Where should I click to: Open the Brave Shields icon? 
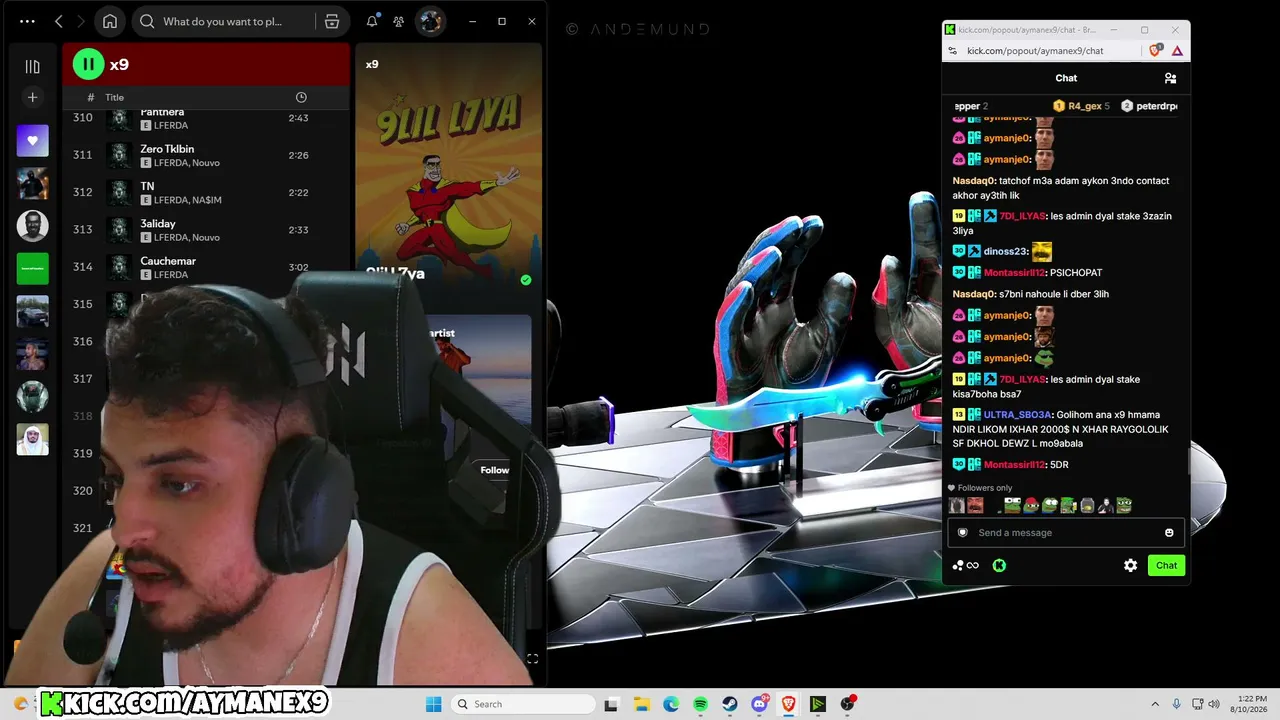point(1156,51)
